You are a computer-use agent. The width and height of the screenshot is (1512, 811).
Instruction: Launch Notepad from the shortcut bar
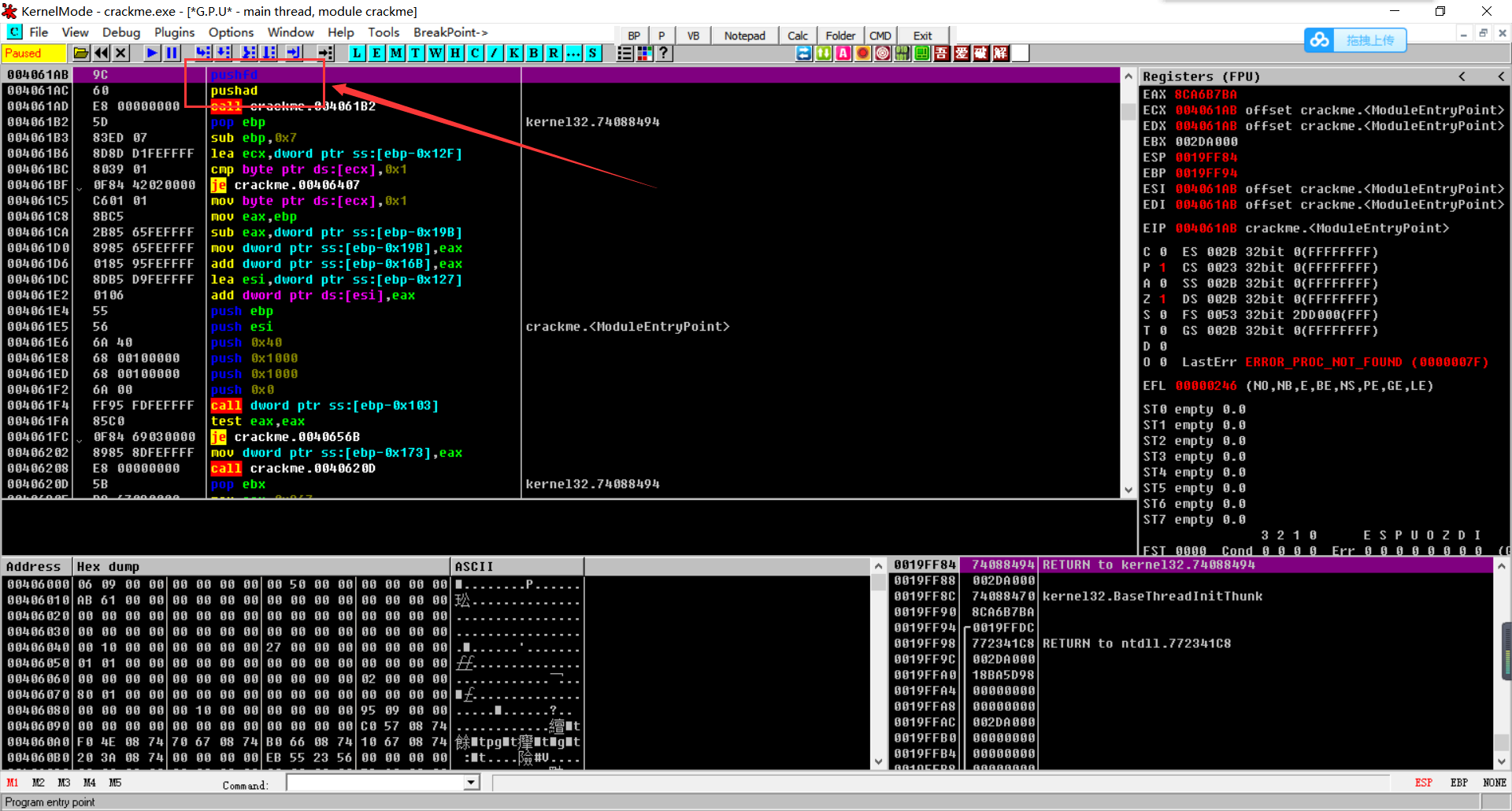(744, 35)
